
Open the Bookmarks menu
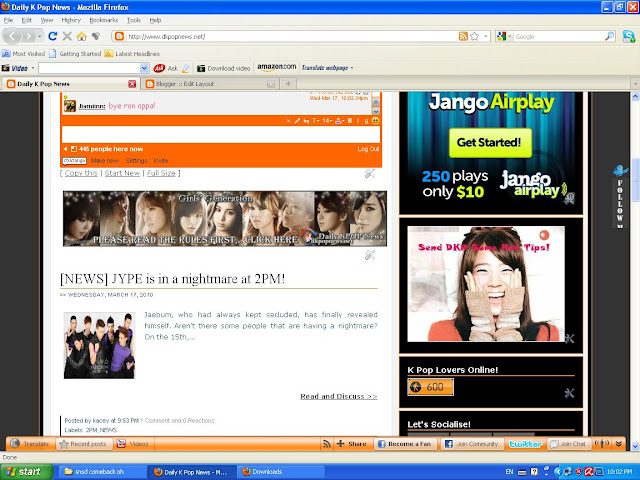pos(104,20)
